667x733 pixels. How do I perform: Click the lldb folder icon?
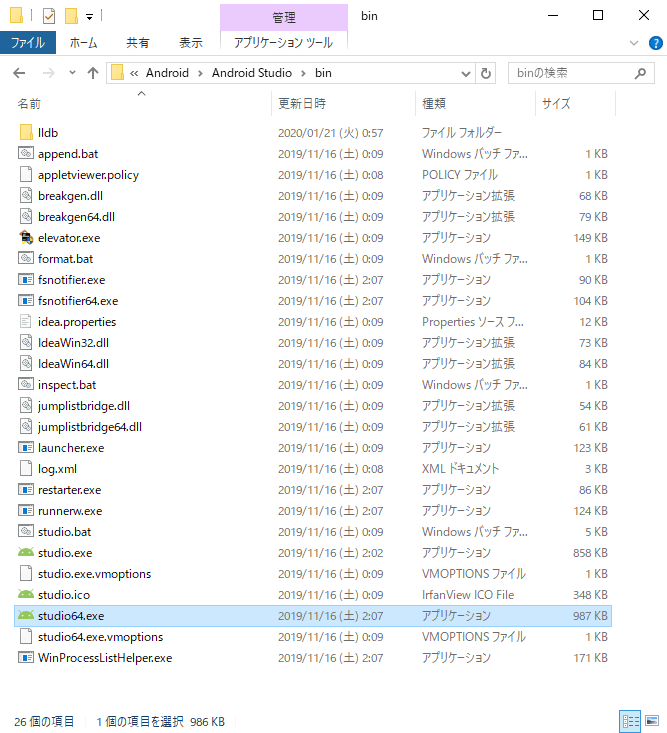pyautogui.click(x=26, y=133)
